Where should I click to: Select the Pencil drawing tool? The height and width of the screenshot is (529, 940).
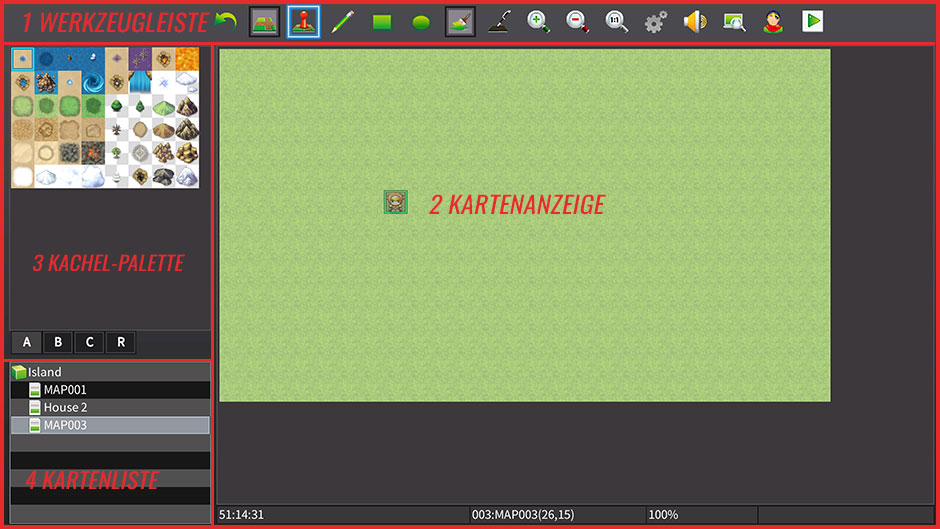(x=343, y=21)
